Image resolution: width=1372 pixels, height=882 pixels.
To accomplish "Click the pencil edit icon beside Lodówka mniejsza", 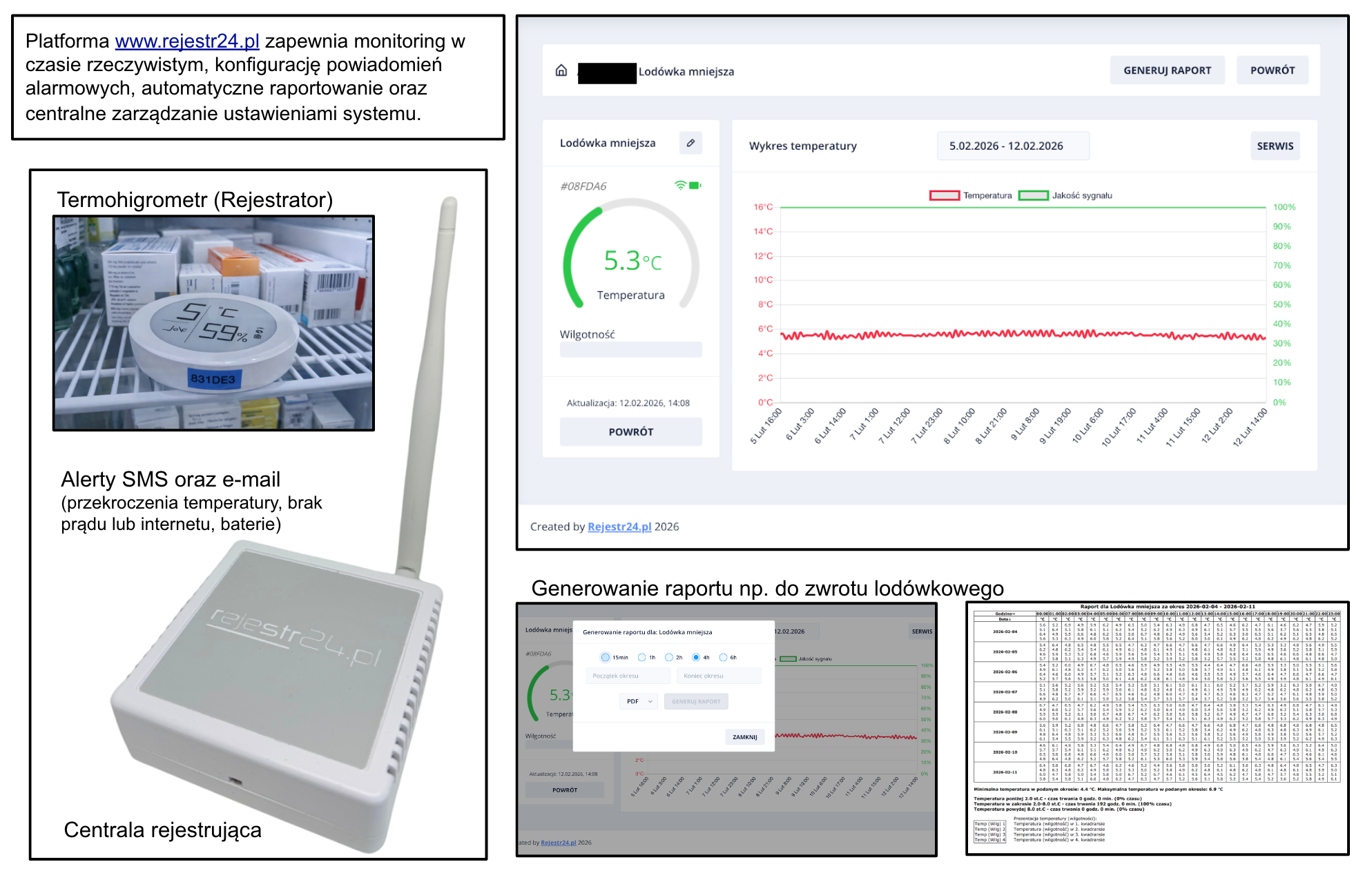I will click(x=690, y=143).
